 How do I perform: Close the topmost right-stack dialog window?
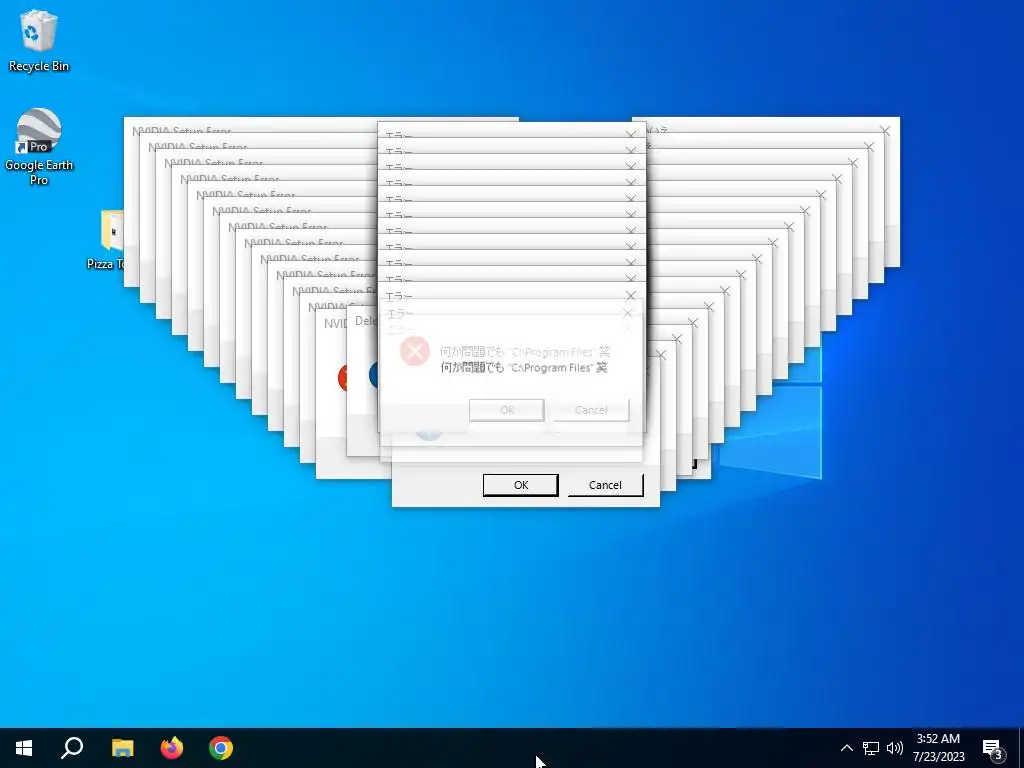point(885,131)
